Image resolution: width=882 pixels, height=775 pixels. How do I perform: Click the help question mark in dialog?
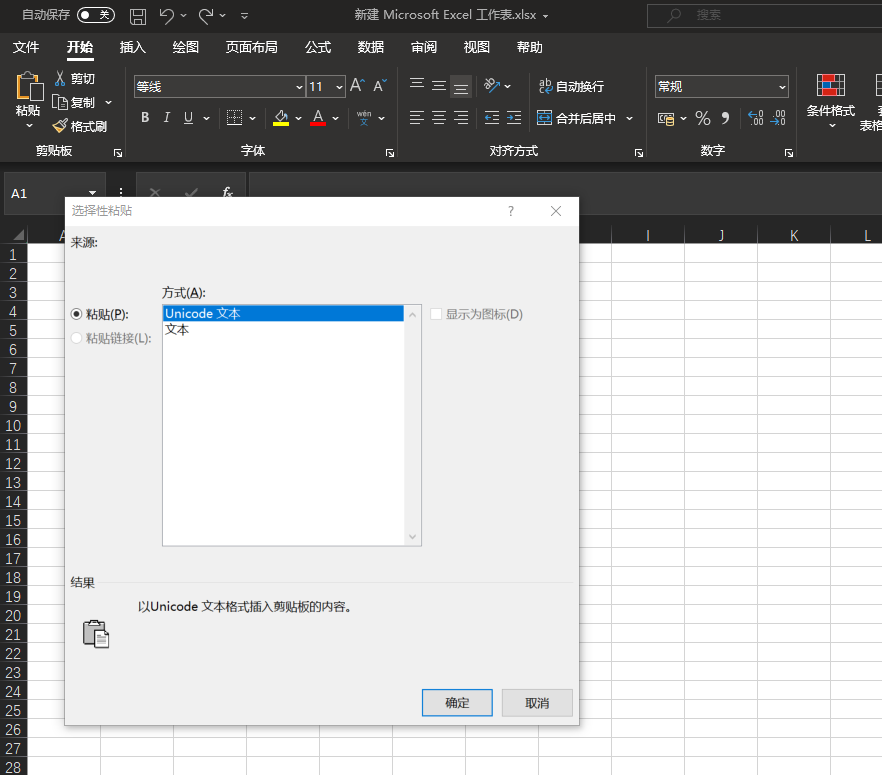(x=511, y=211)
